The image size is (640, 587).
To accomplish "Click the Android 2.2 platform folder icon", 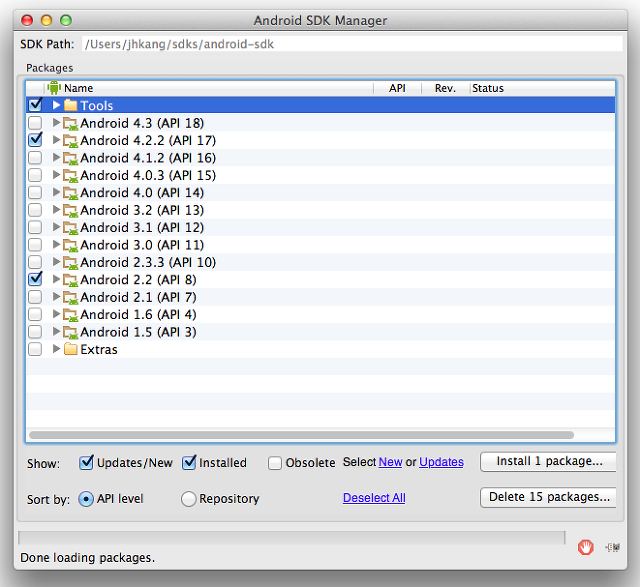I will click(71, 280).
